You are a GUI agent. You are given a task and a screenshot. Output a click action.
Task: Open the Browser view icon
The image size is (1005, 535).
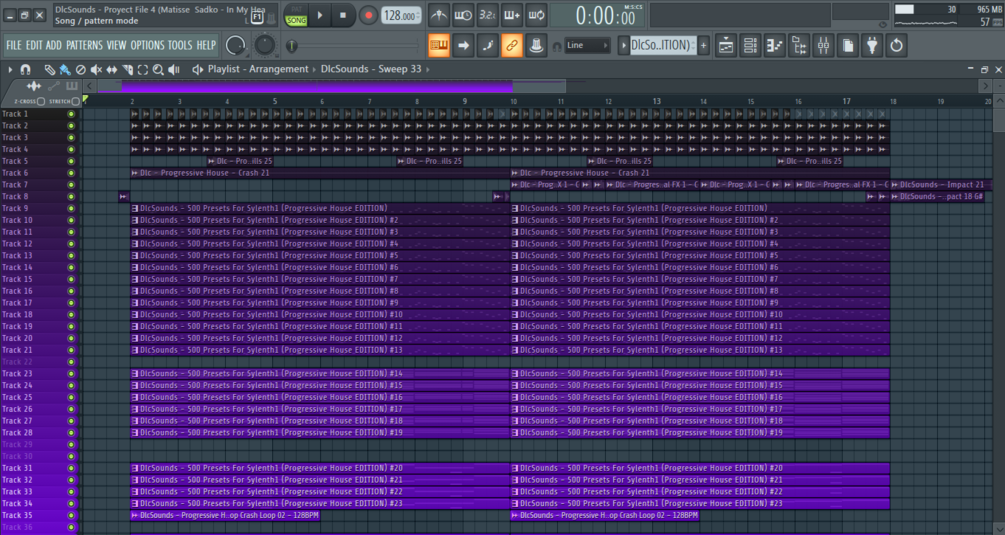click(799, 45)
